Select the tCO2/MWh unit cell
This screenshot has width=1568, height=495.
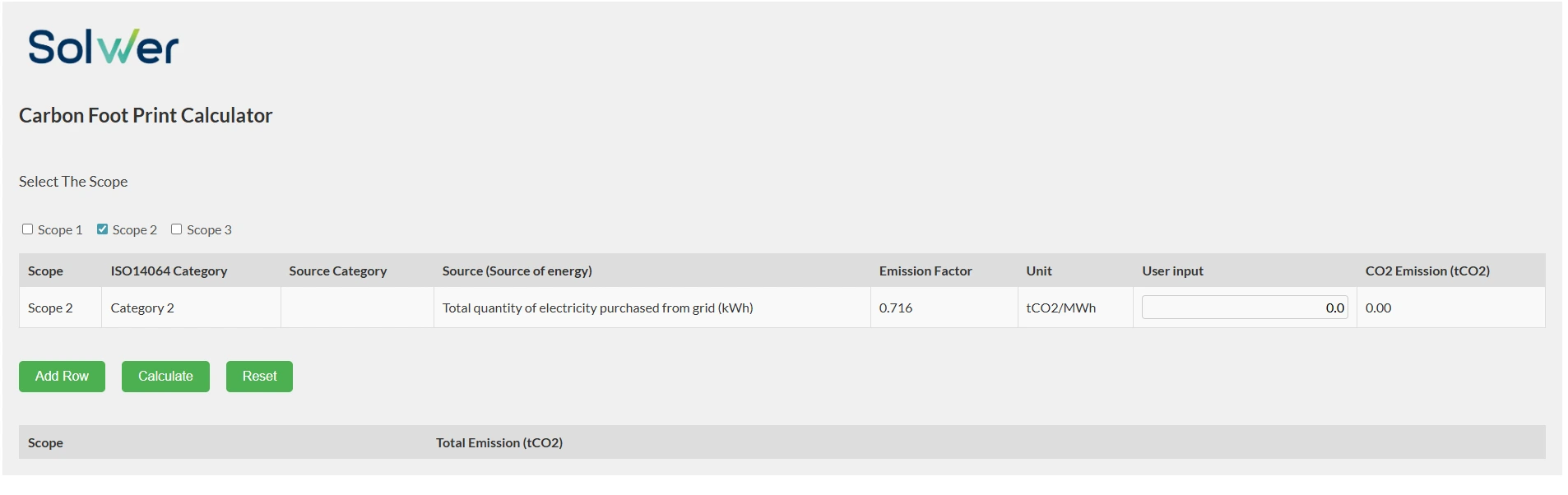pos(1060,308)
